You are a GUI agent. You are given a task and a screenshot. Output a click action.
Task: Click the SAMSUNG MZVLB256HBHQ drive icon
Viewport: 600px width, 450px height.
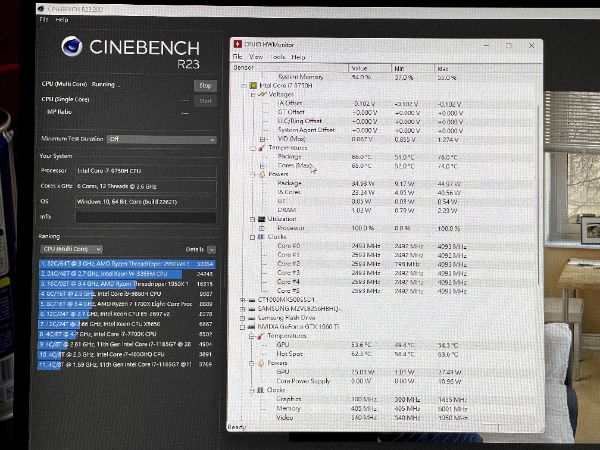click(251, 309)
